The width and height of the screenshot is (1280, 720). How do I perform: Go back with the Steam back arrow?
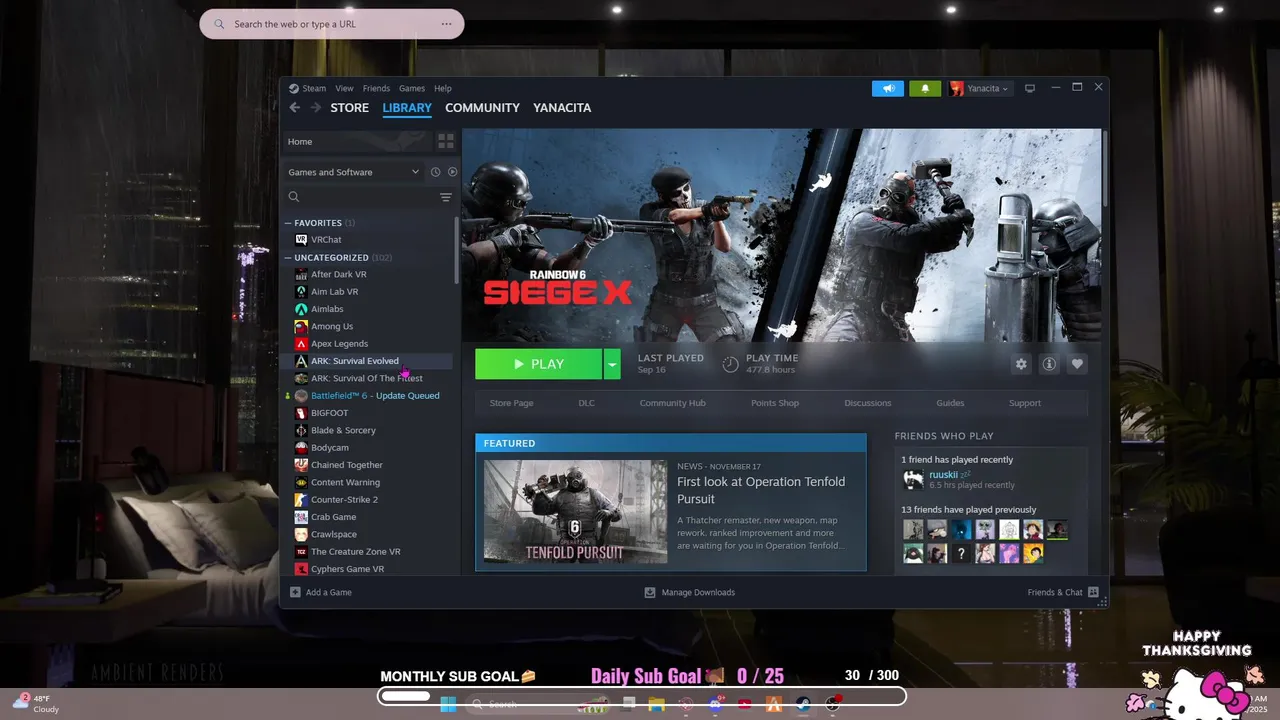tap(294, 108)
